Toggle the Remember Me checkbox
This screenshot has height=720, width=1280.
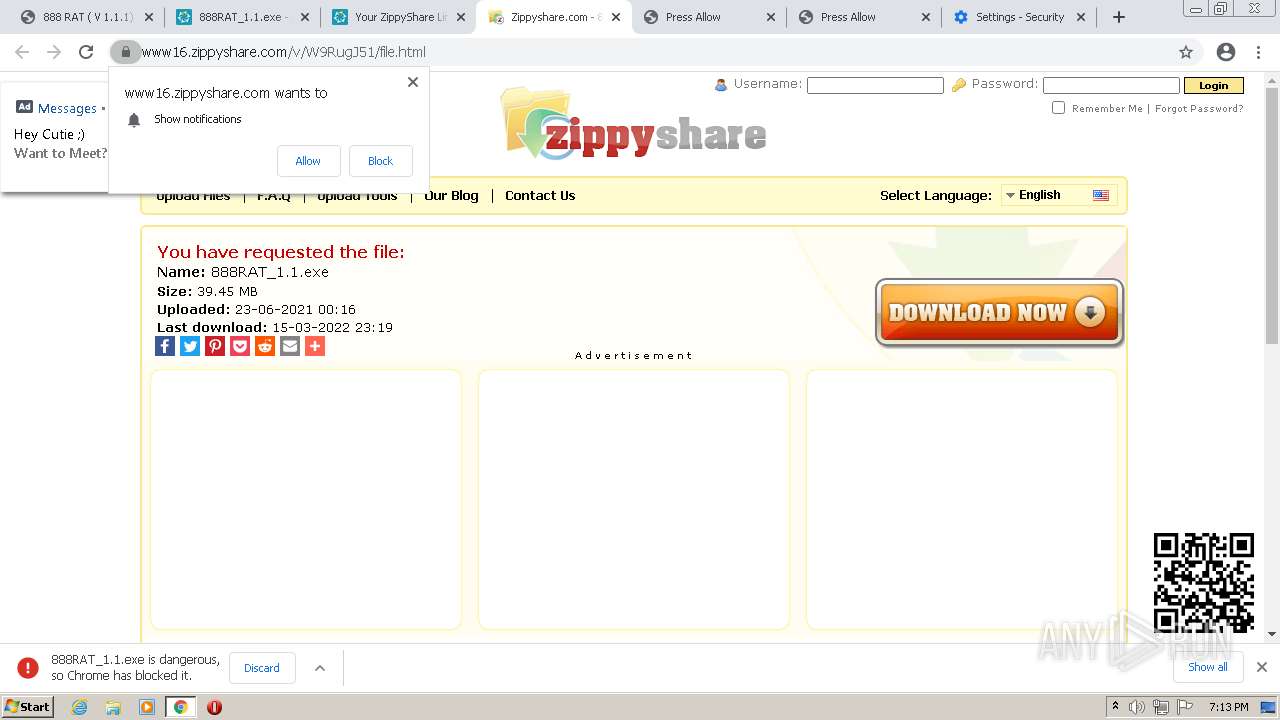click(x=1058, y=108)
